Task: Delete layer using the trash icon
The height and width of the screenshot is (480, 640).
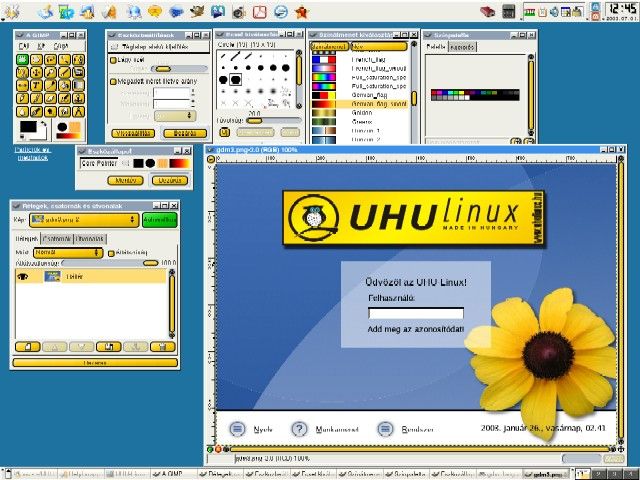Action: (161, 347)
